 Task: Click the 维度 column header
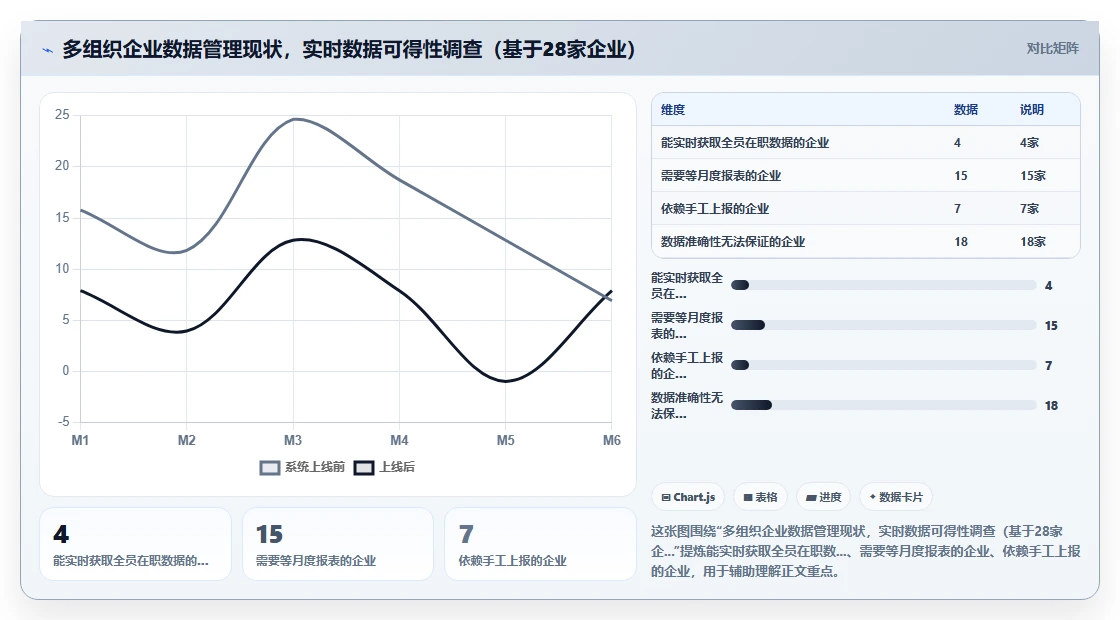tap(673, 110)
